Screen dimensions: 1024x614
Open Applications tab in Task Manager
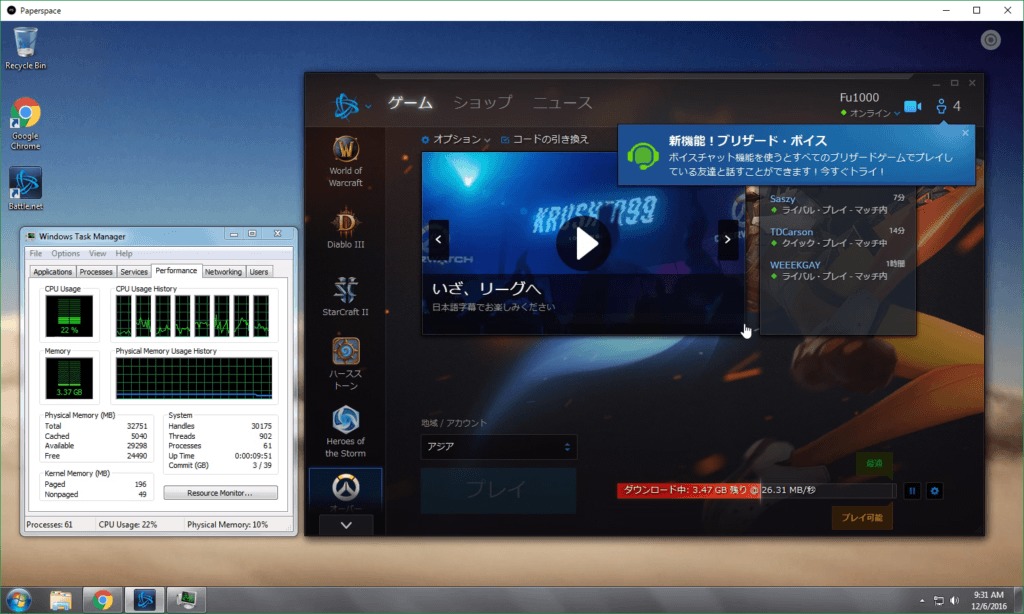point(52,272)
